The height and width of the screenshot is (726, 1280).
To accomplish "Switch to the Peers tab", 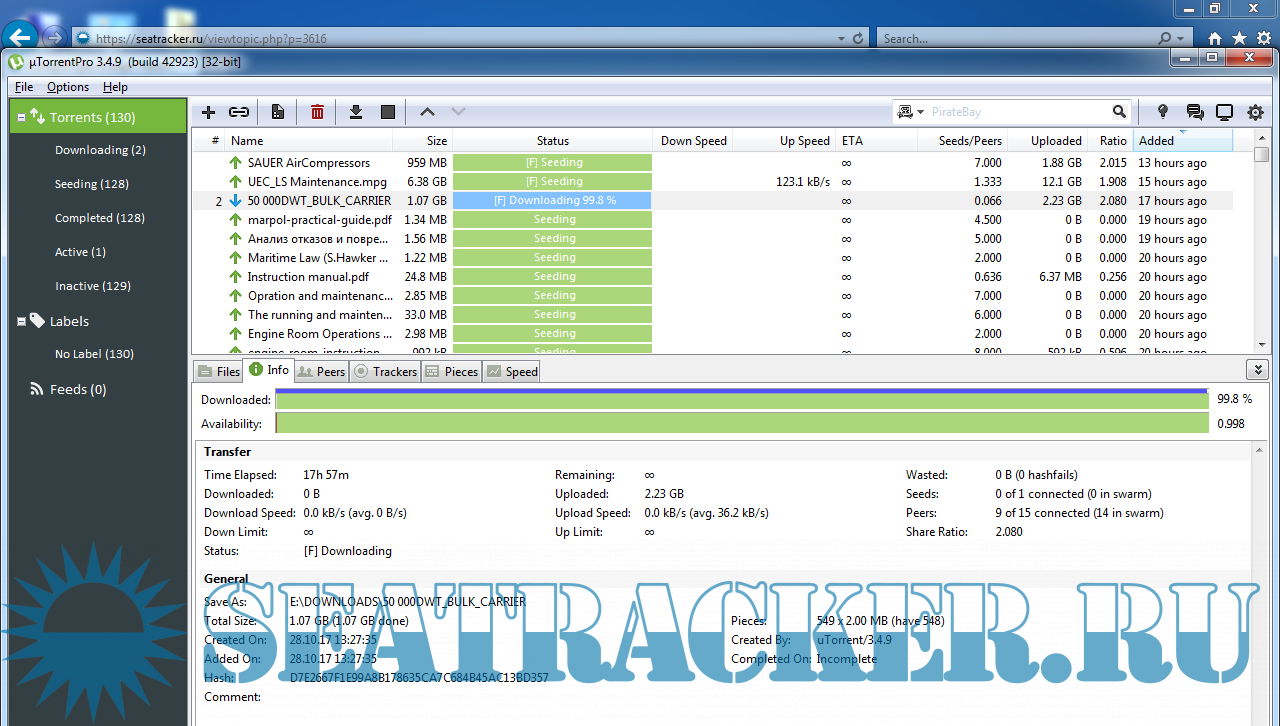I will (321, 371).
